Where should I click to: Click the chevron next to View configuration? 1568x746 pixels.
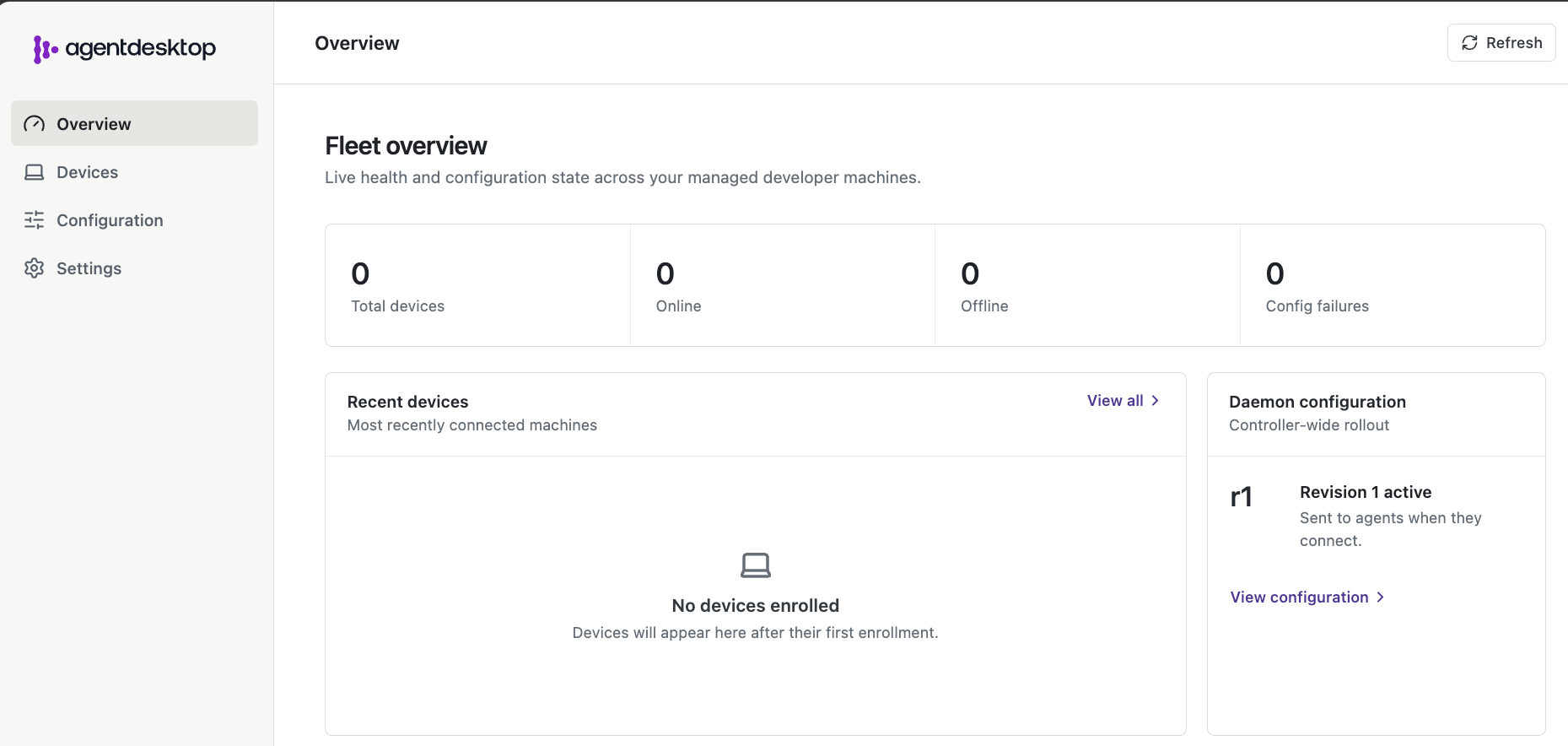[1381, 597]
